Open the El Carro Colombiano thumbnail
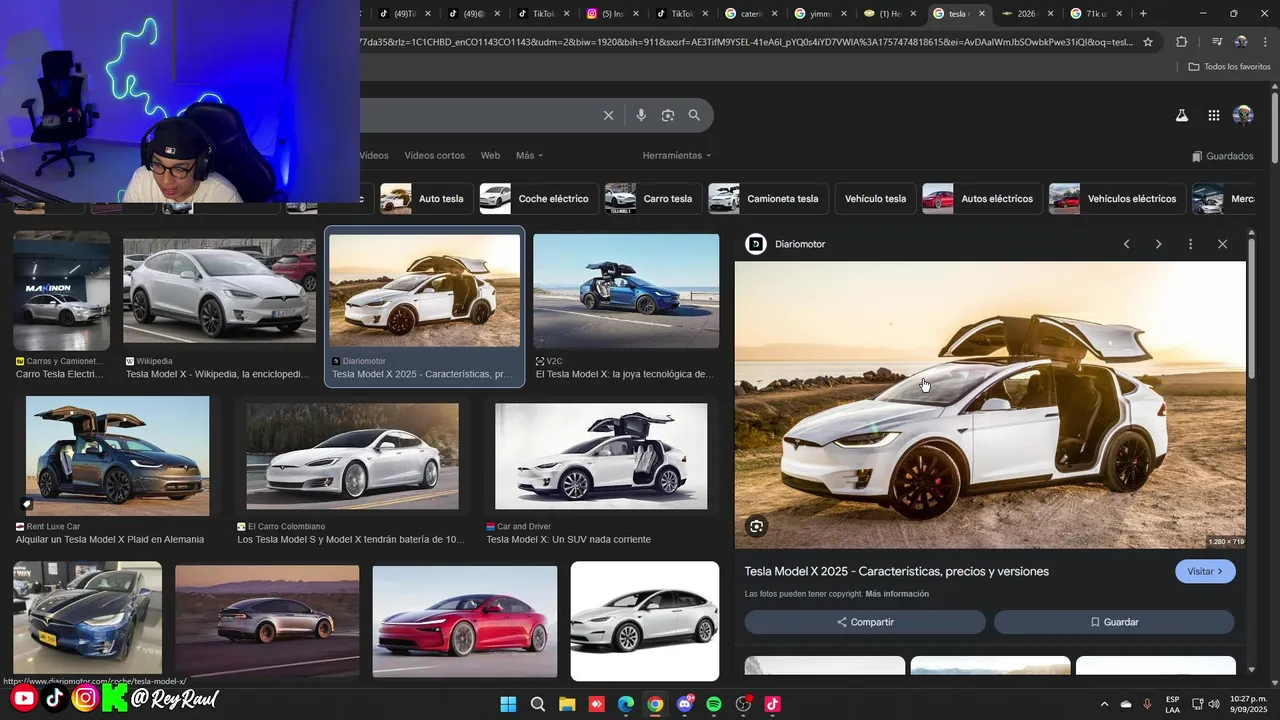 pos(352,457)
